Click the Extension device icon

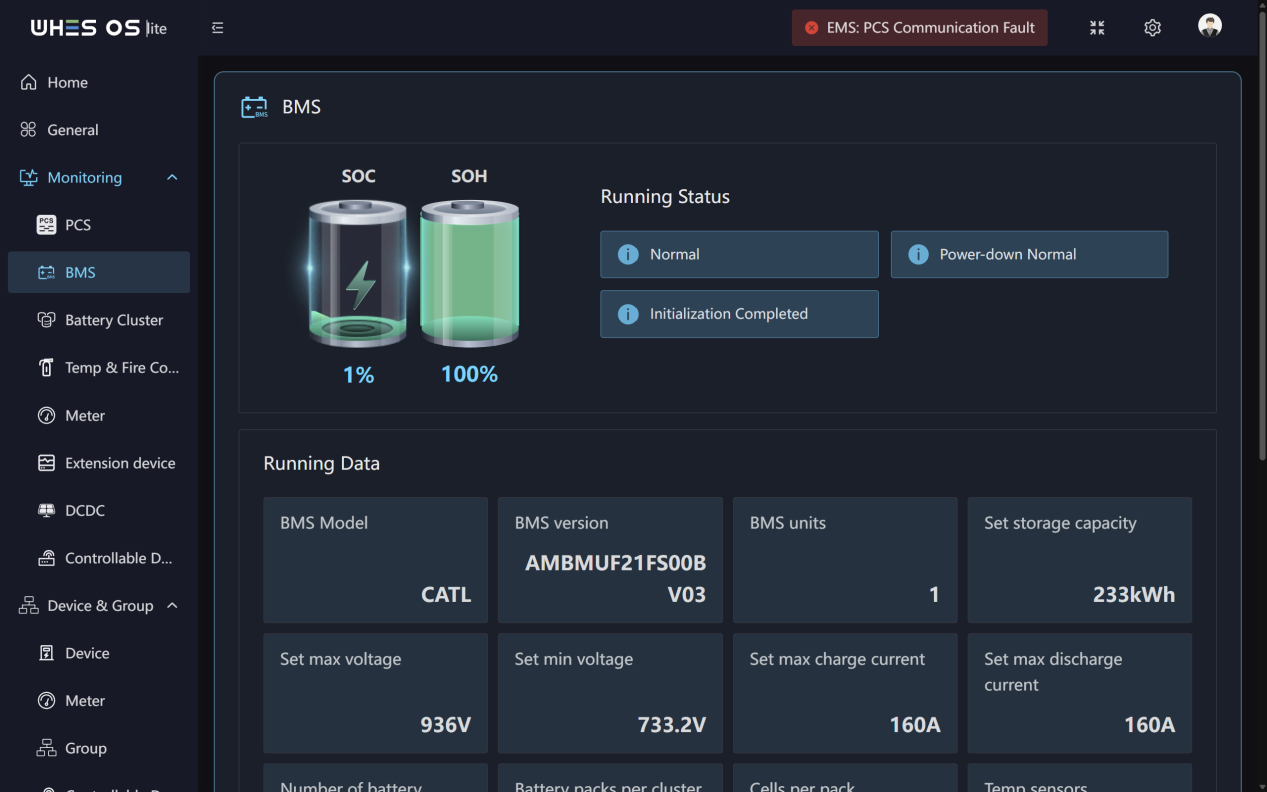coord(46,463)
